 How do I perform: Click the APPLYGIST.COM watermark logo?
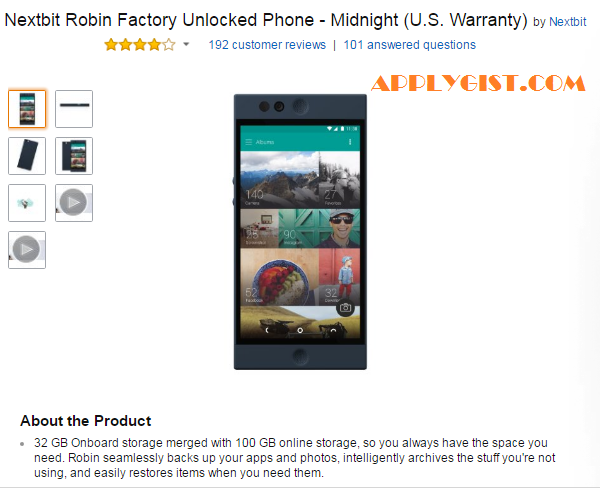coord(478,83)
